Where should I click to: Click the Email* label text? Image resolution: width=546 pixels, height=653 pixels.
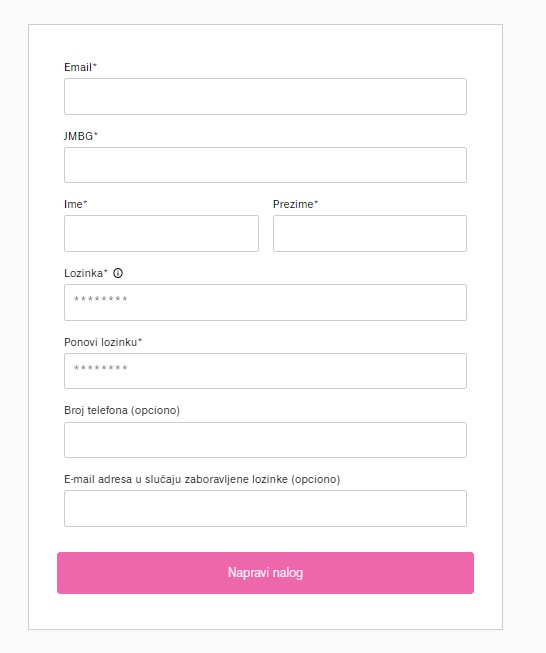(x=80, y=67)
